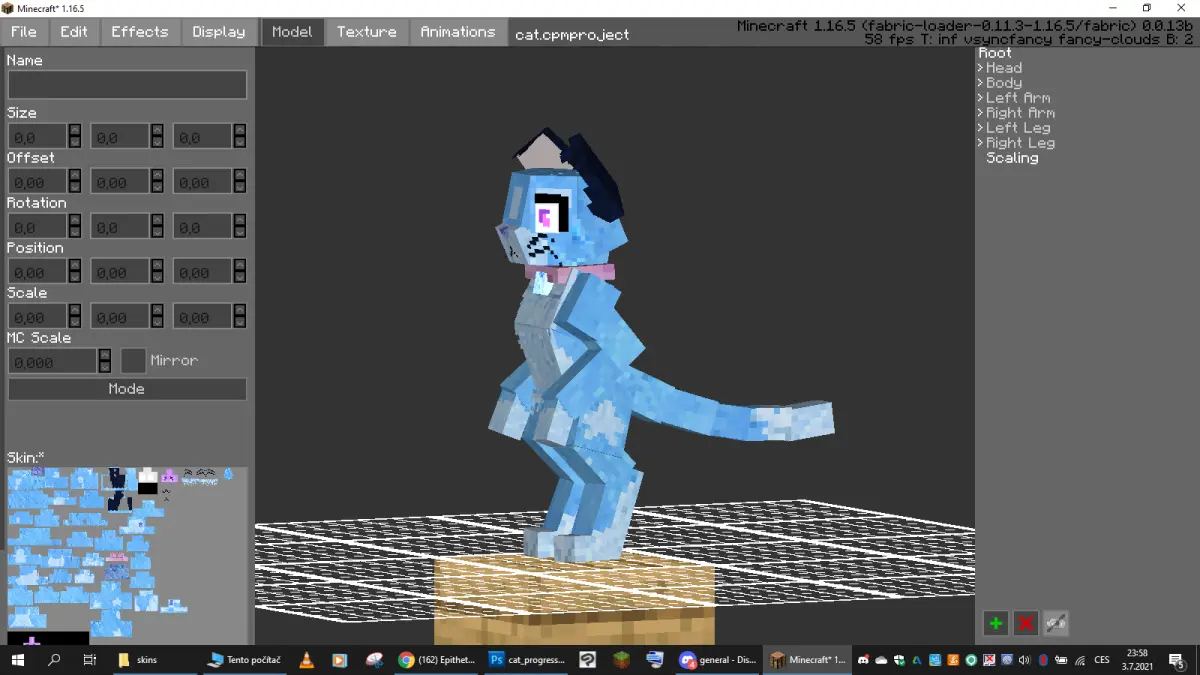Switch to Photoshop cat_progress taskbar item
This screenshot has width=1200, height=675.
click(527, 660)
